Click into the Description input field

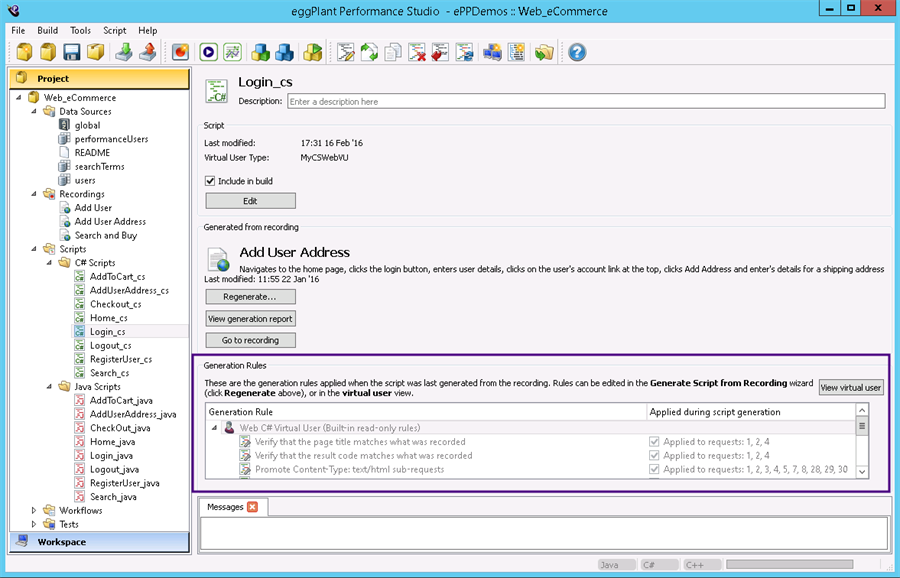tap(585, 101)
